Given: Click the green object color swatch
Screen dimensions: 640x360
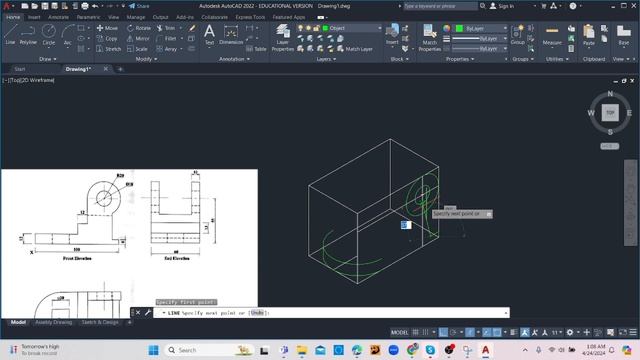Looking at the screenshot, I should click(459, 28).
